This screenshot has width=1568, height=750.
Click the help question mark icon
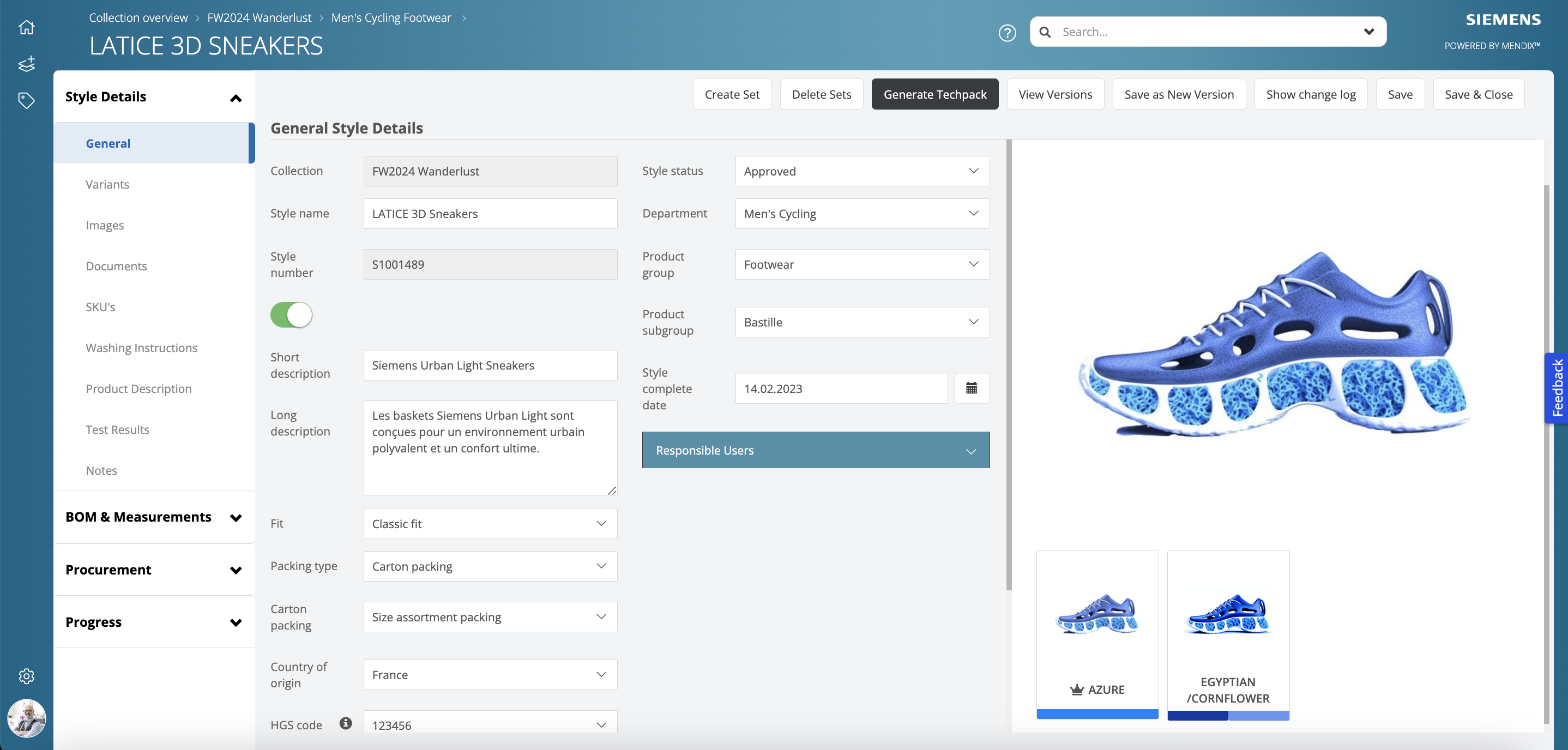pos(1007,32)
